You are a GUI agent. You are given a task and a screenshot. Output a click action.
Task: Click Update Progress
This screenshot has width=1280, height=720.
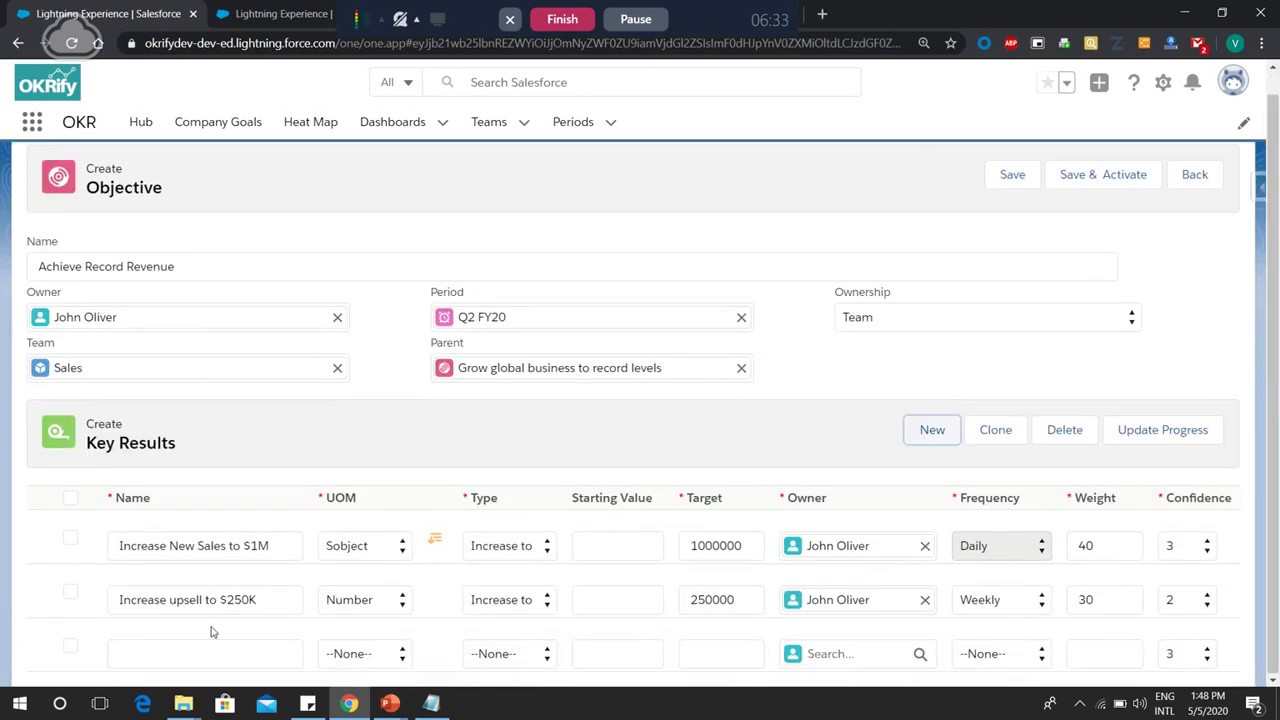point(1162,430)
